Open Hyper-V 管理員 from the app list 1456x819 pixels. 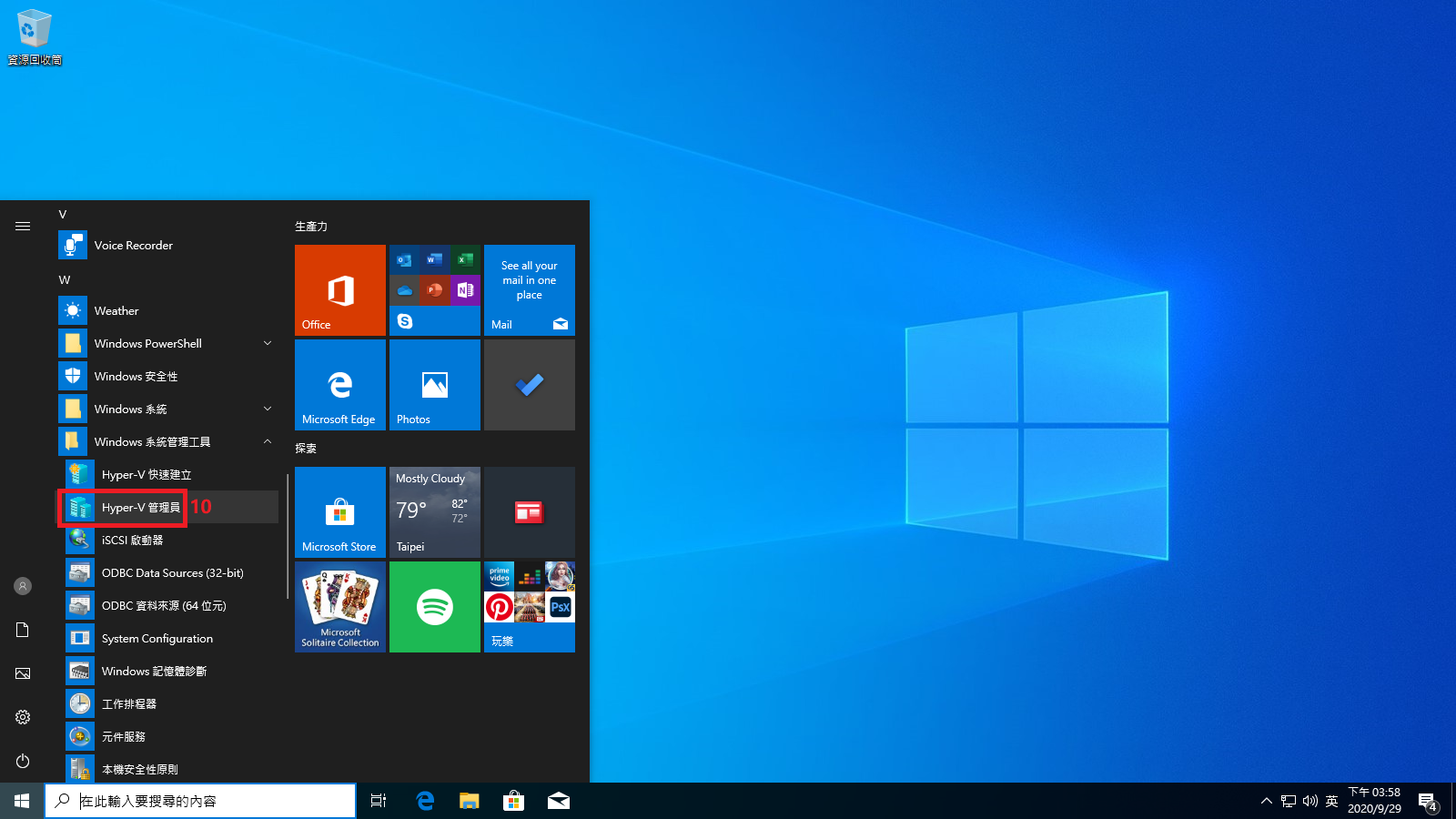pyautogui.click(x=140, y=508)
